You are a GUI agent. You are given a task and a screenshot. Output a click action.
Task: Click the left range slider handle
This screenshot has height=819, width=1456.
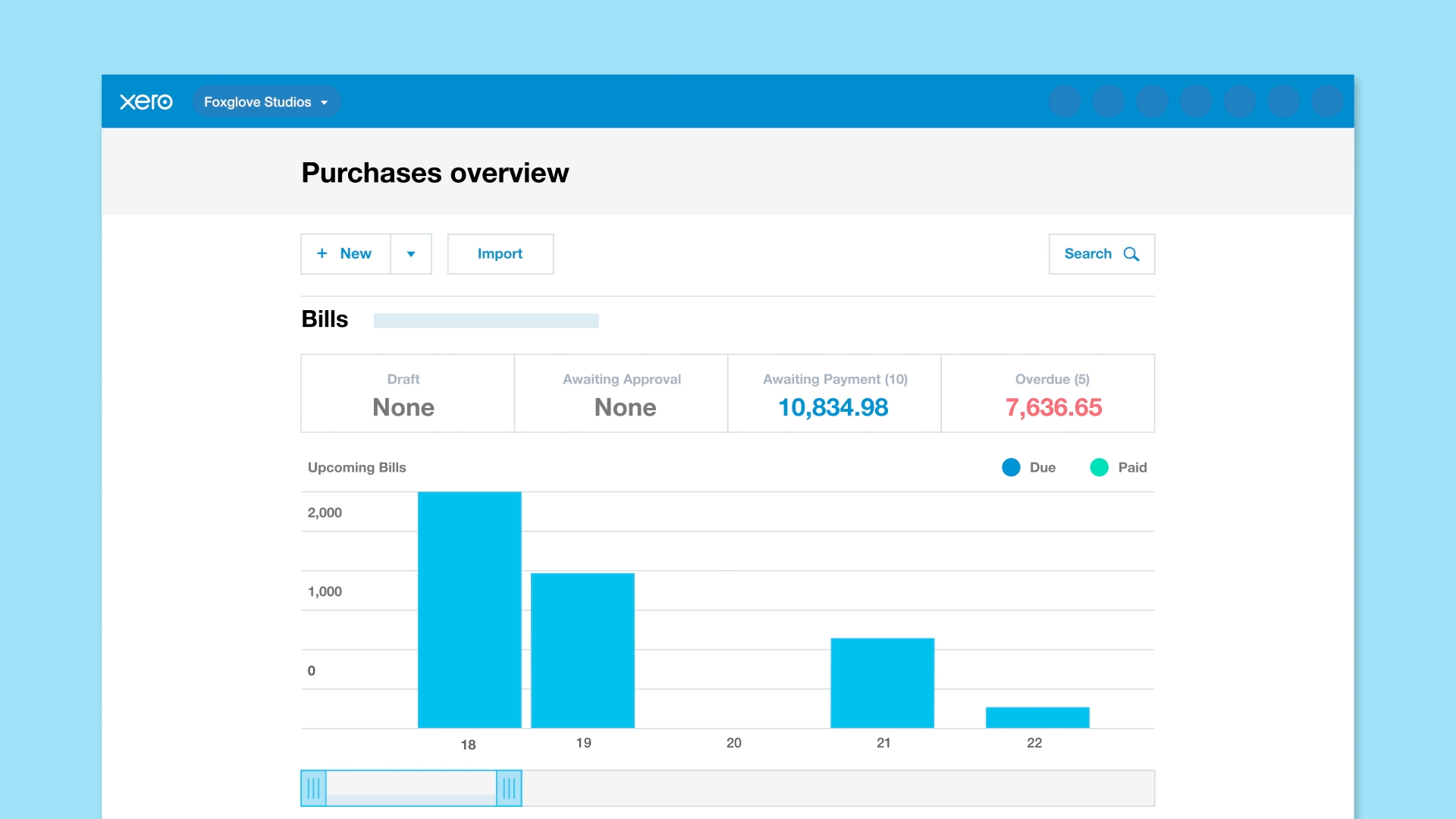313,789
